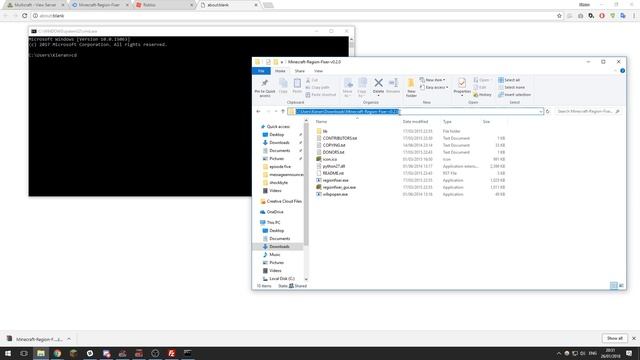640x360 pixels.
Task: Switch to large icons view in Explorer status bar
Action: point(621,286)
